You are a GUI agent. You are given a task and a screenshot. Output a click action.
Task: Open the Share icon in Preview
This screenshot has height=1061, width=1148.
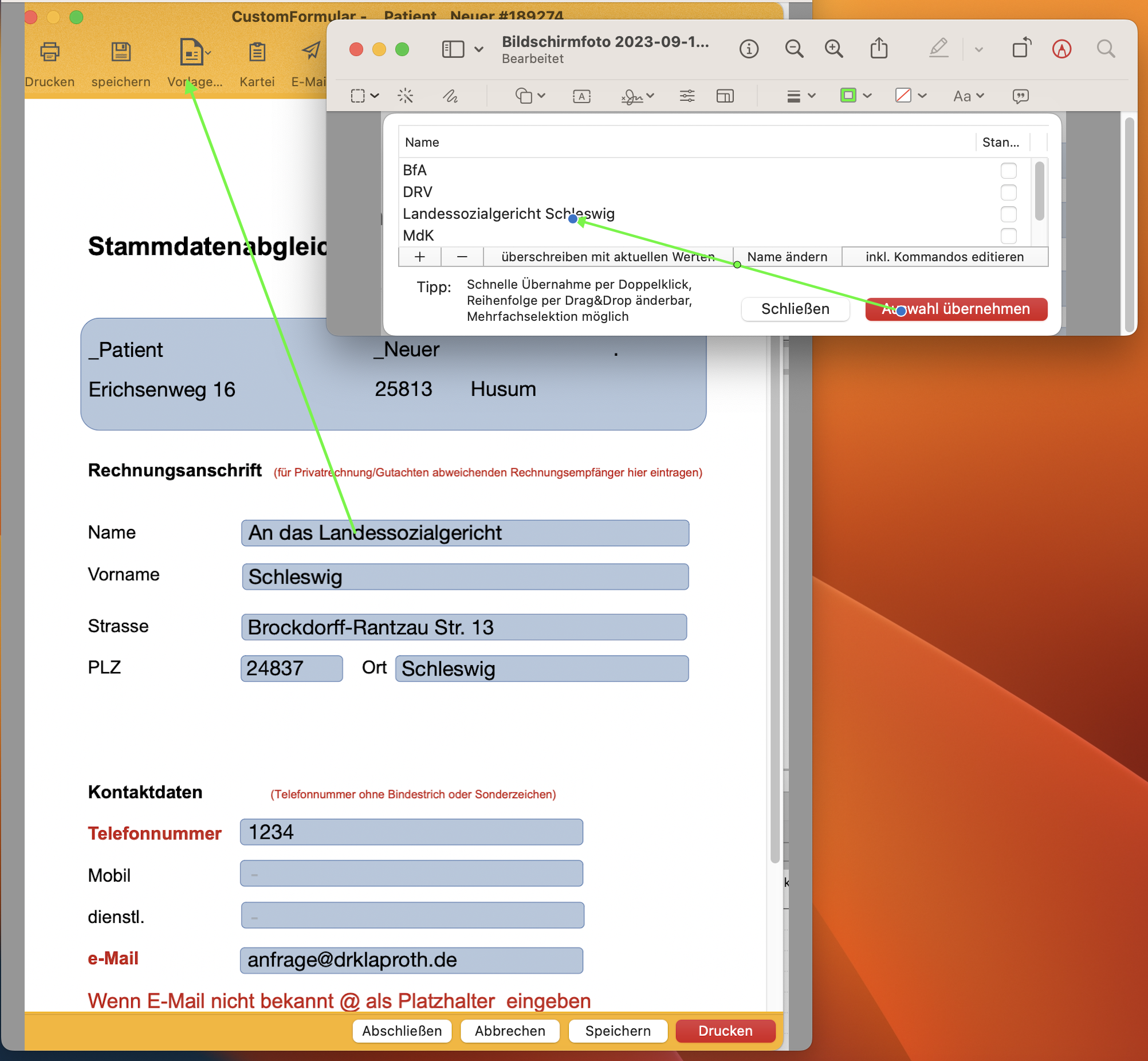[879, 48]
